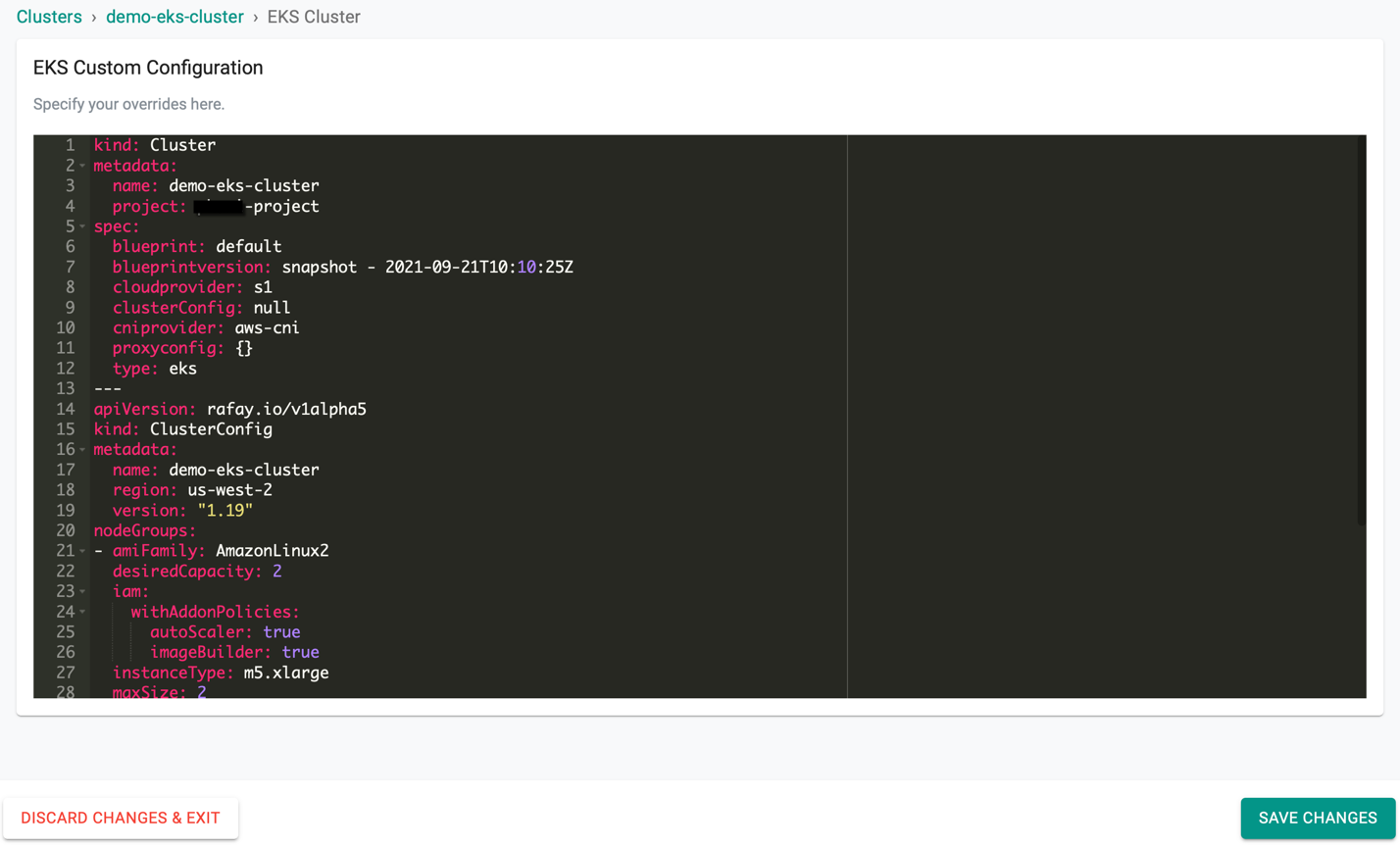
Task: Click 'type: eks' text
Action: point(155,370)
